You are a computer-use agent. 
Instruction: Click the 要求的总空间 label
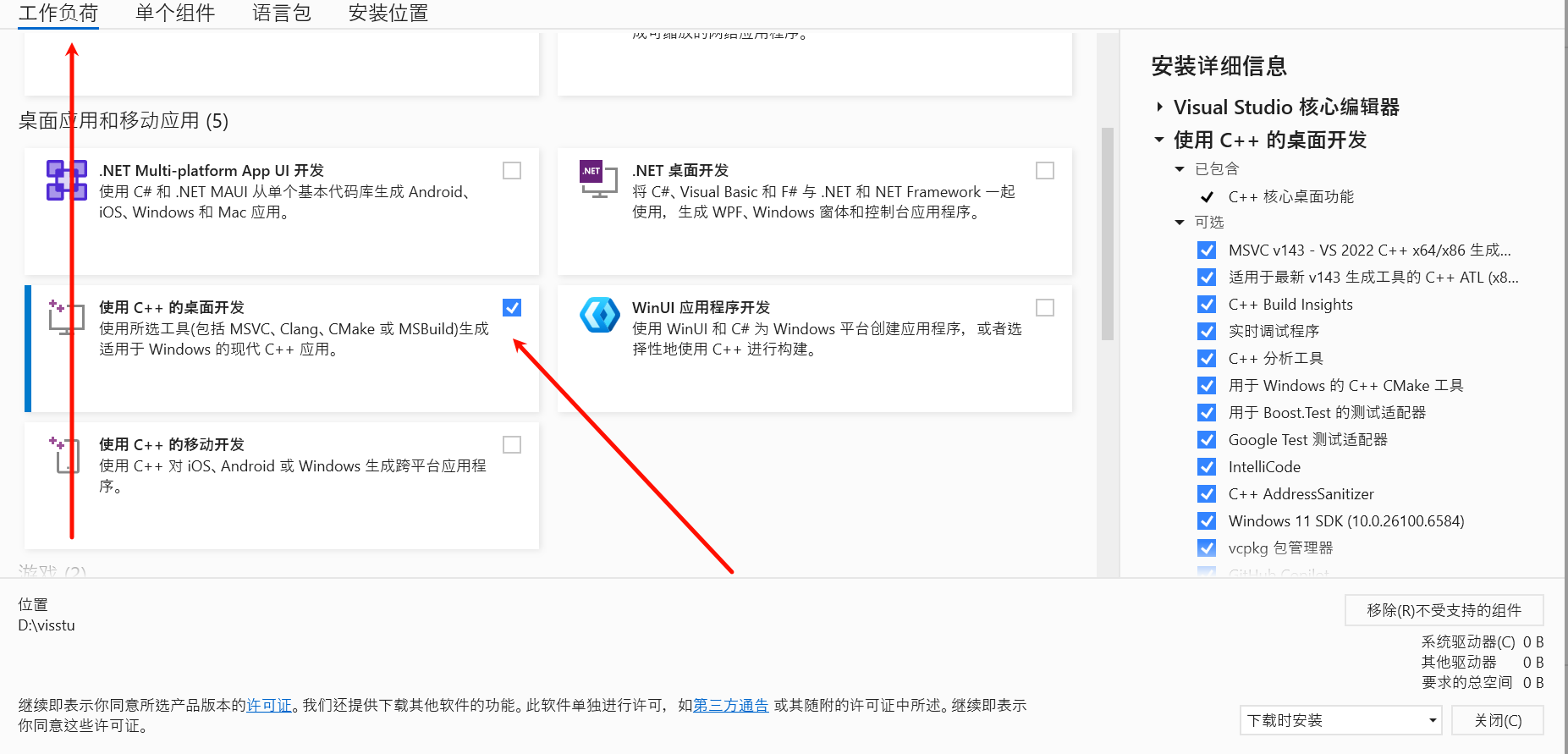(1466, 683)
